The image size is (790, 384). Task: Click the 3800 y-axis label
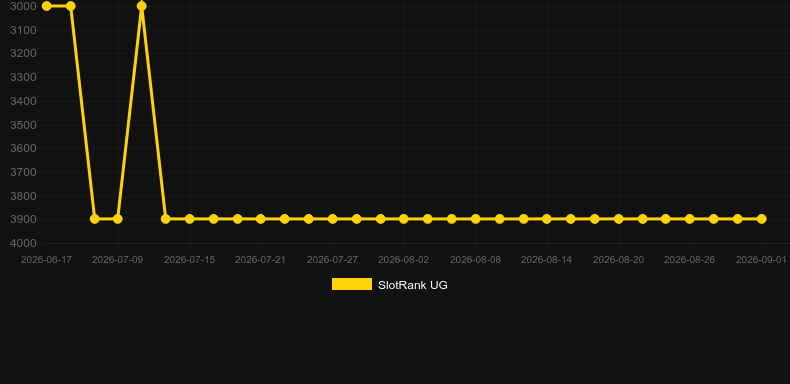pyautogui.click(x=24, y=196)
